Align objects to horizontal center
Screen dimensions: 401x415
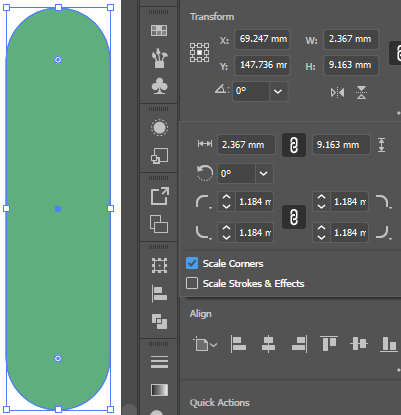(x=268, y=344)
